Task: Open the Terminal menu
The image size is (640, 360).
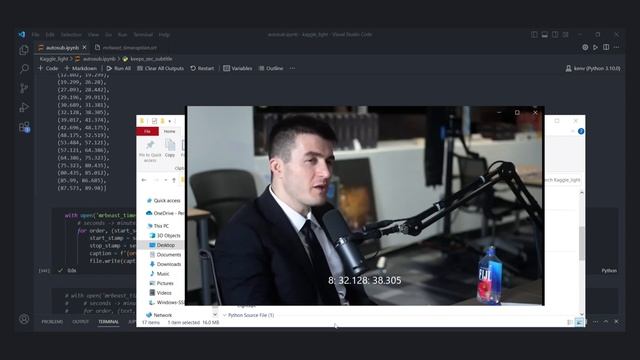Action: coord(143,35)
